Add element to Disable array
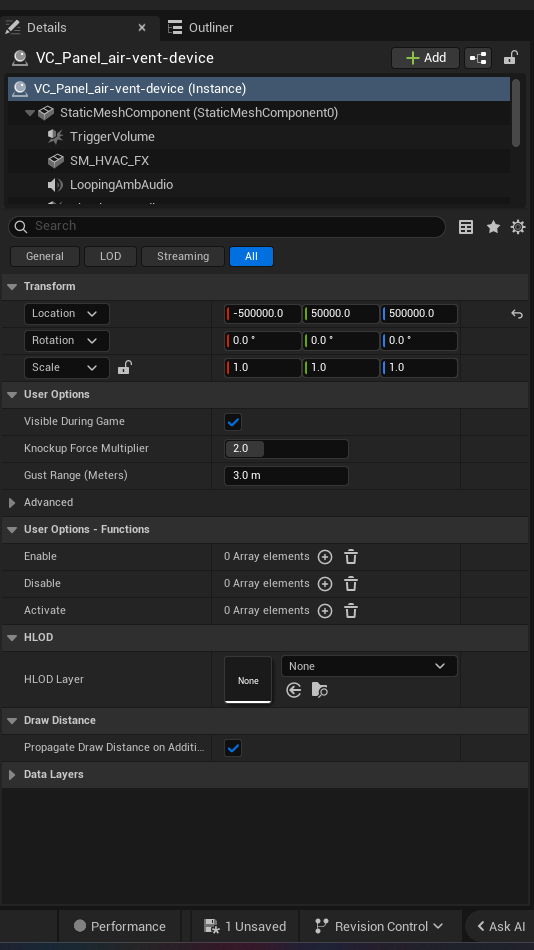 [x=325, y=584]
